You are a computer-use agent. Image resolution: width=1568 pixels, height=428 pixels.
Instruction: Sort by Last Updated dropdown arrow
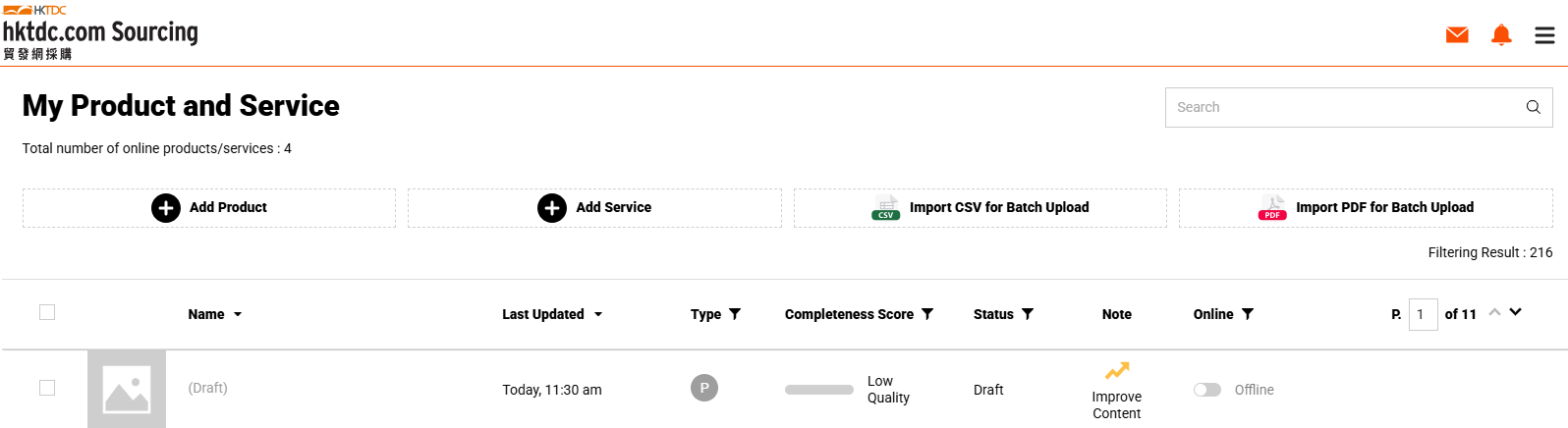598,315
